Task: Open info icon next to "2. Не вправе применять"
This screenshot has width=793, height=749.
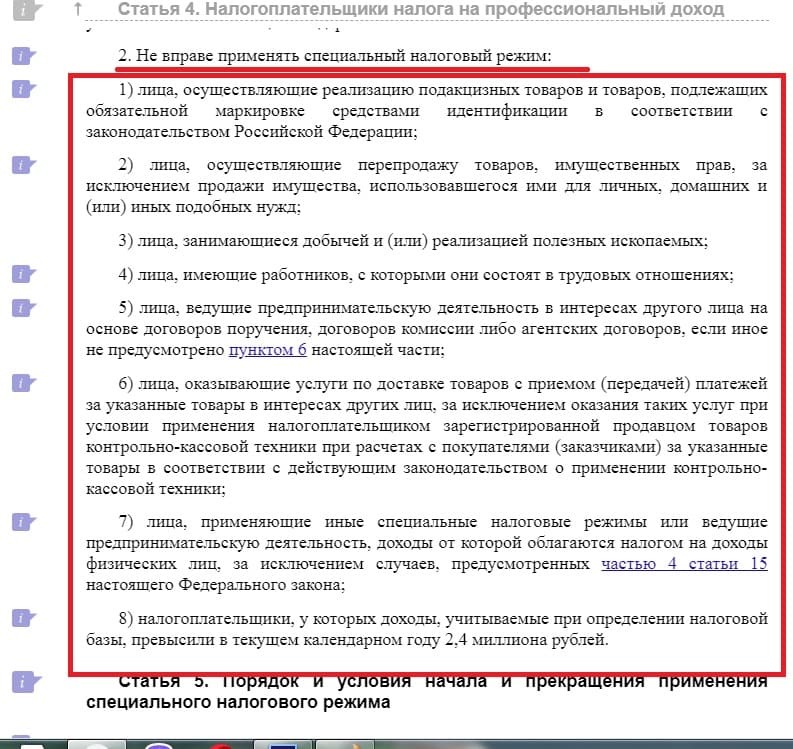Action: click(x=24, y=56)
